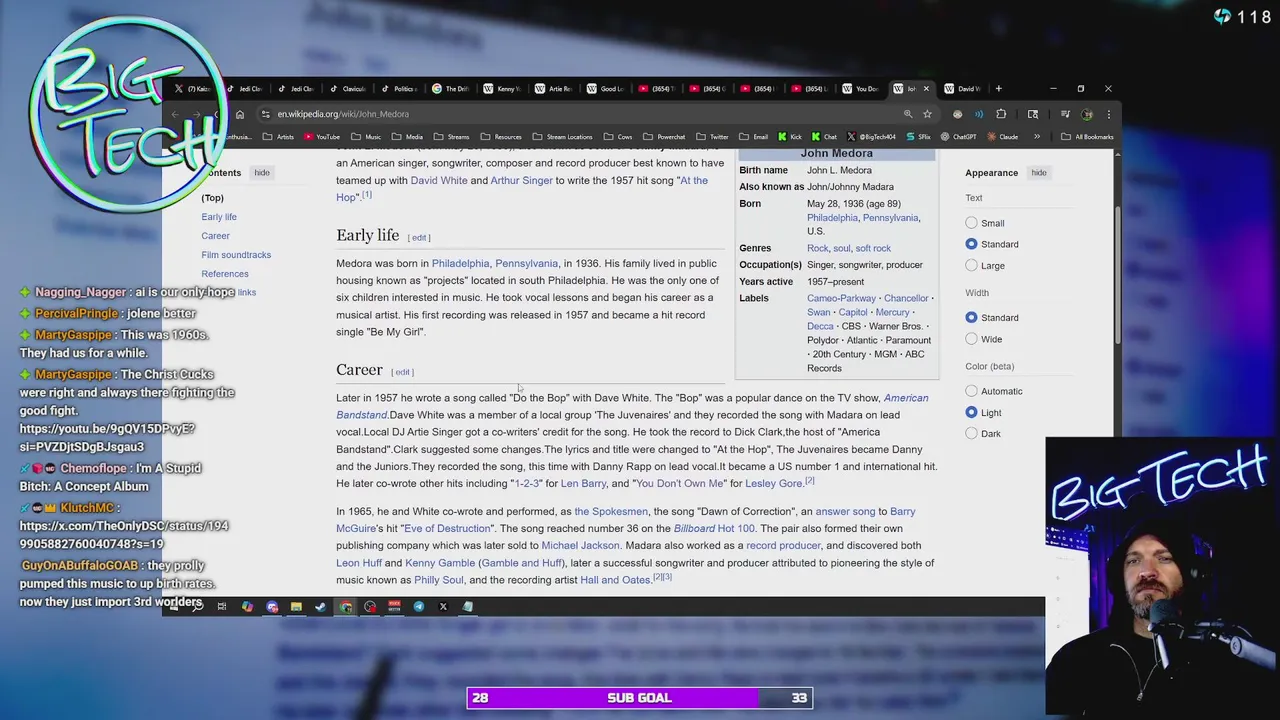Open the Resources bookmarks folder
The width and height of the screenshot is (1280, 720).
point(501,137)
